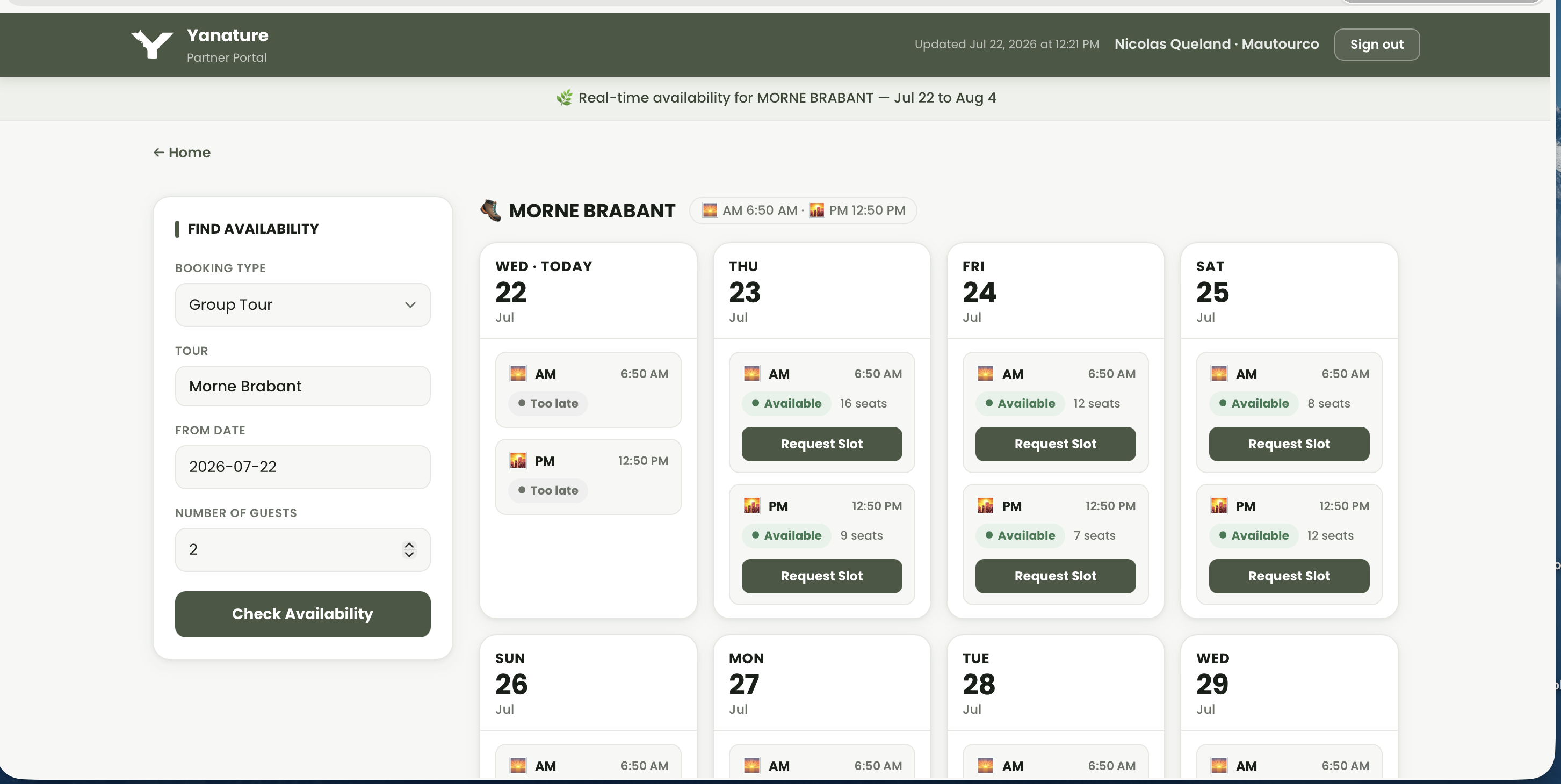Viewport: 1561px width, 784px height.
Task: Click the Nicolas Queland · Mautourco user name
Action: click(x=1216, y=44)
